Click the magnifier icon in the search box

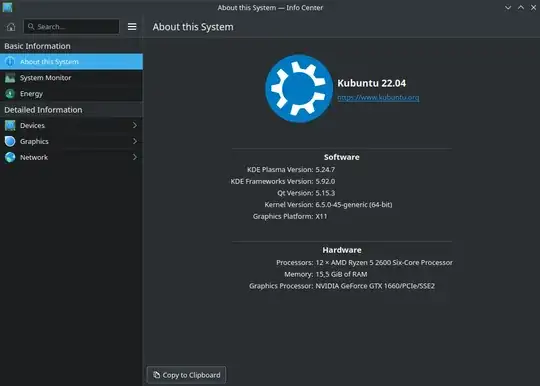coord(31,27)
